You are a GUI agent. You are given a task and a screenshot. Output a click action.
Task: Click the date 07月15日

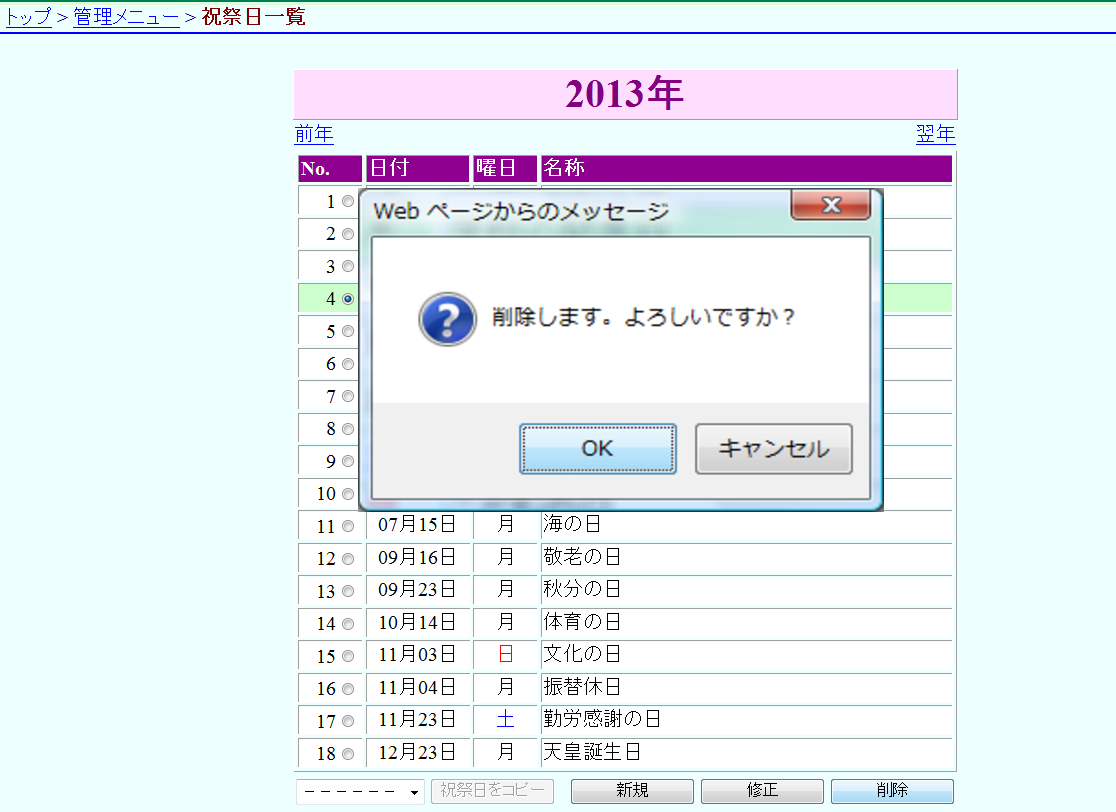click(417, 525)
